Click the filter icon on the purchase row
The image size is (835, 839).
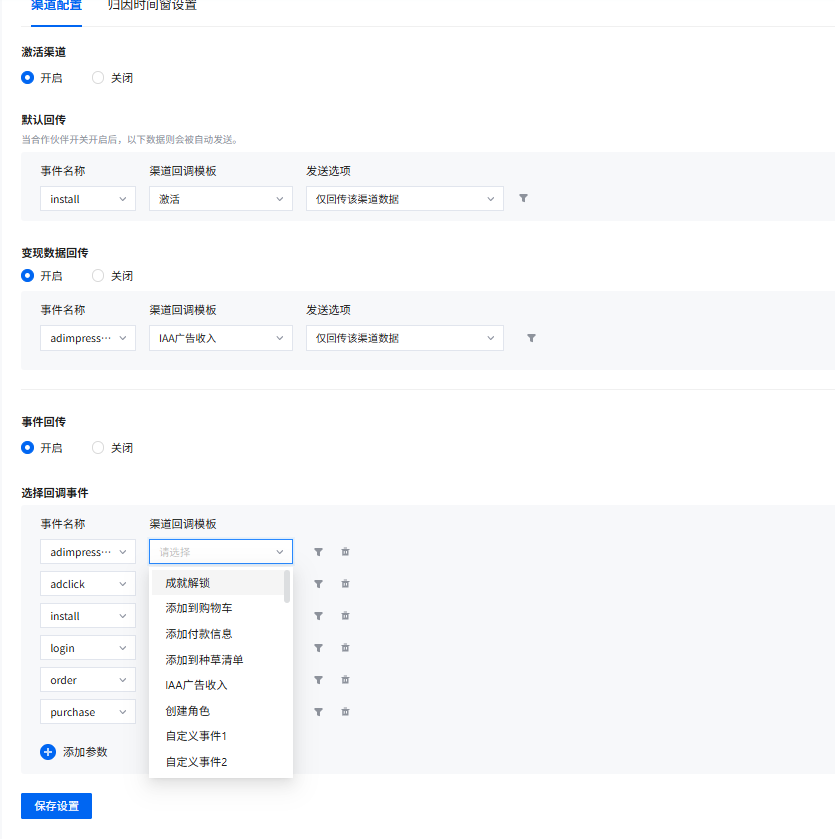(x=317, y=711)
